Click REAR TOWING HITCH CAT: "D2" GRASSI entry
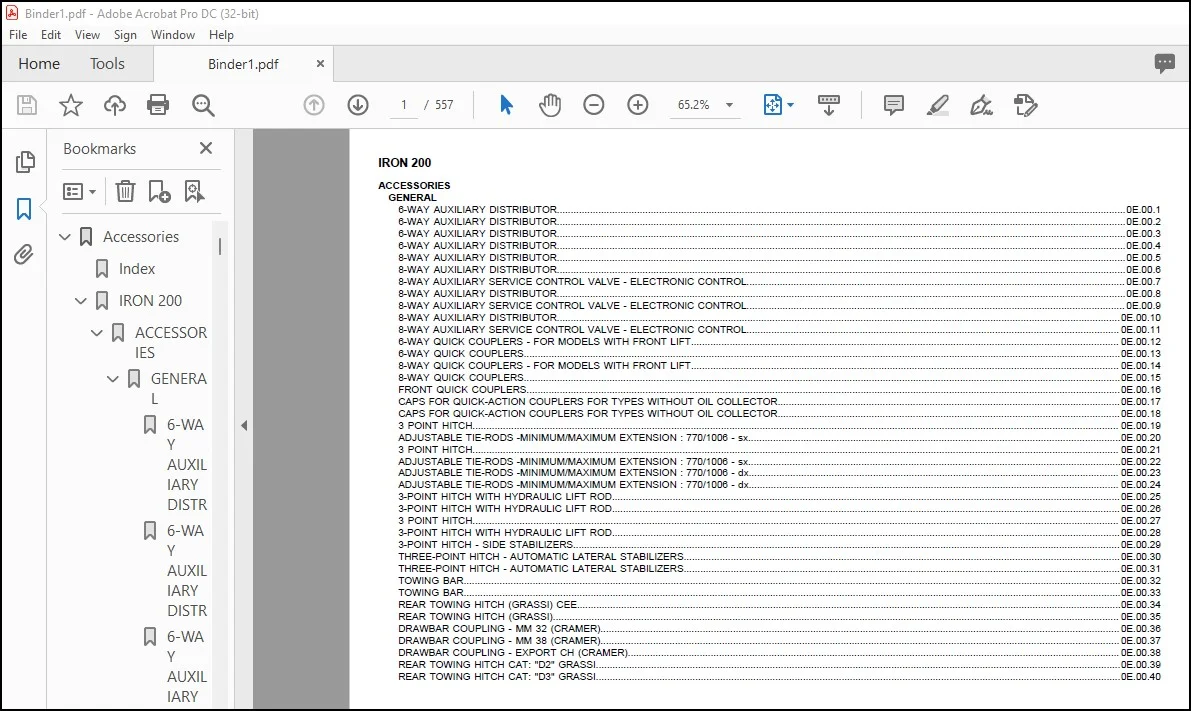This screenshot has height=711, width=1191. point(779,665)
